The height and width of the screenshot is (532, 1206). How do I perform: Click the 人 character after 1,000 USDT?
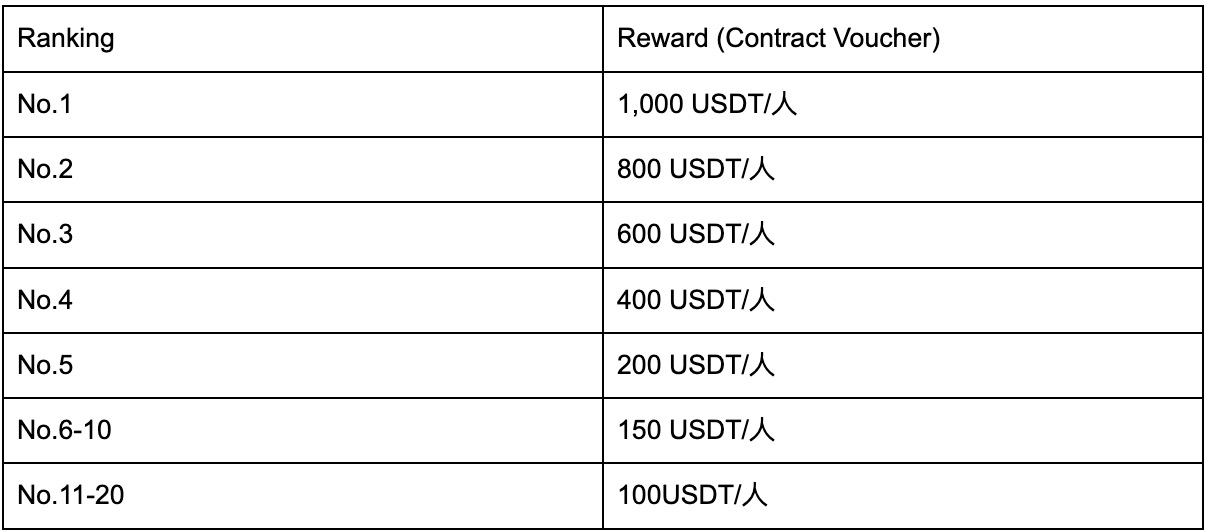784,105
